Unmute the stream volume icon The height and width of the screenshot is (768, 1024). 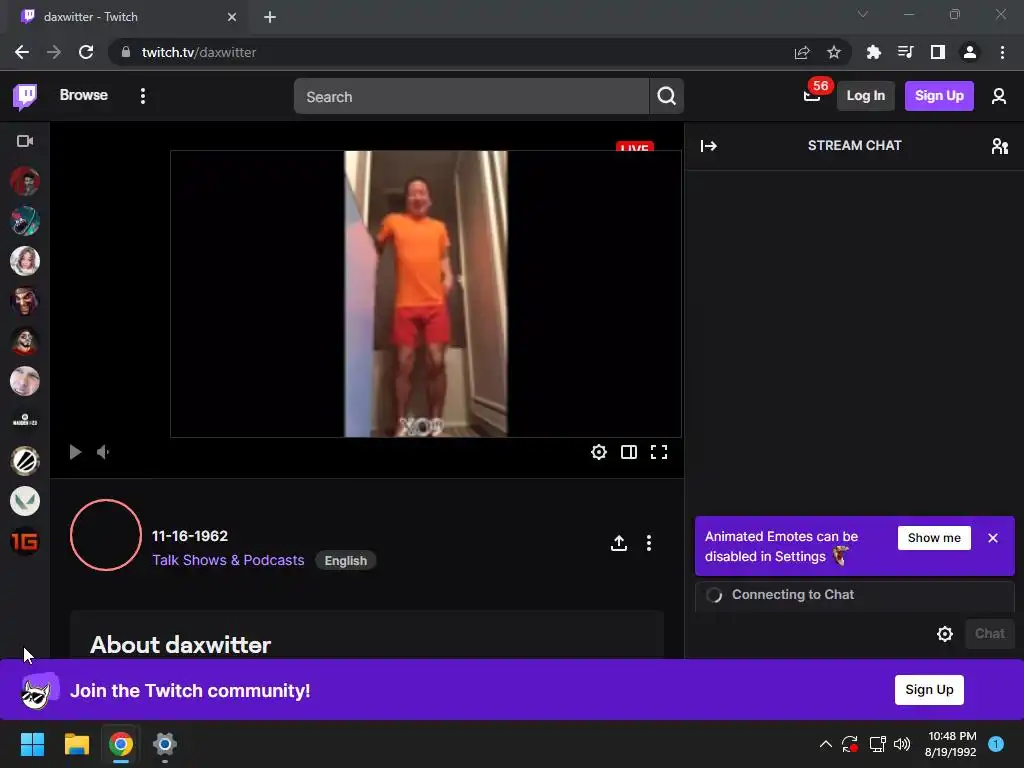pos(104,452)
